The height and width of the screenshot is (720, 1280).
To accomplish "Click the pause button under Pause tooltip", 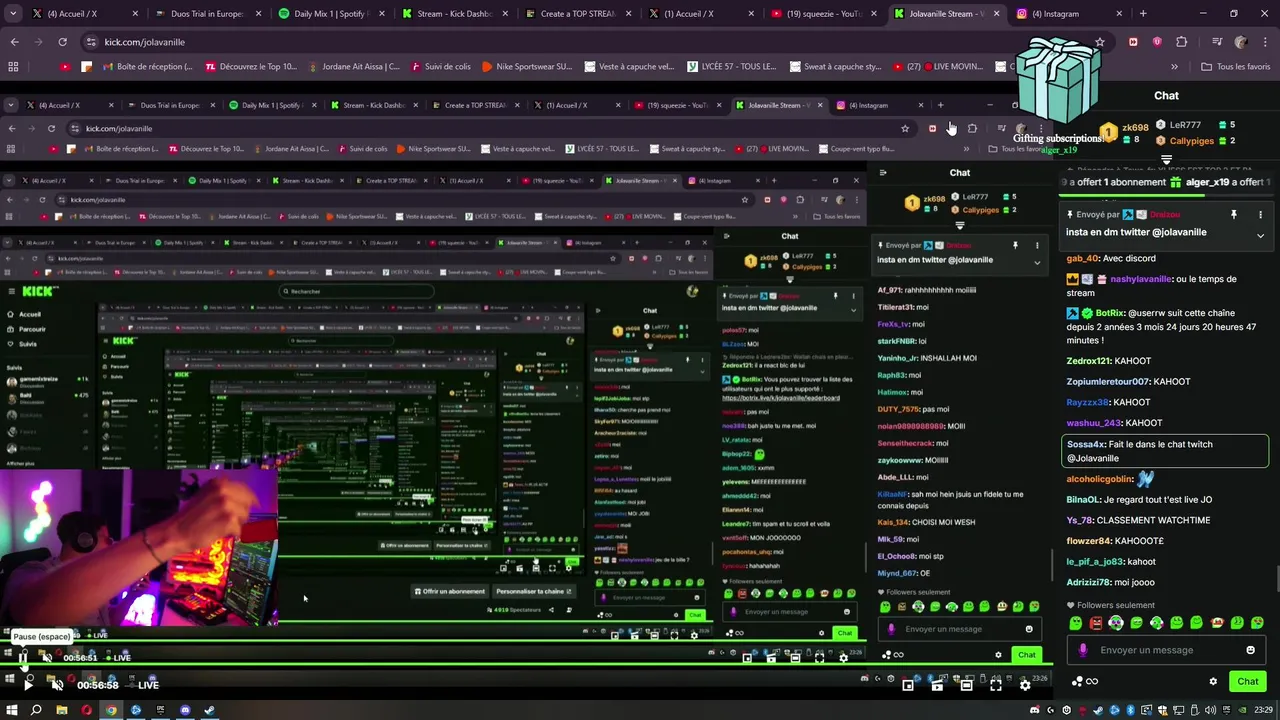I will (23, 657).
